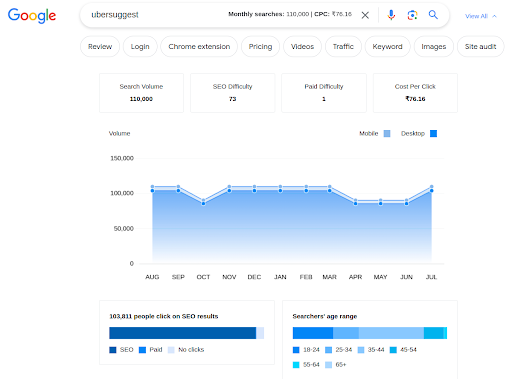
Task: Click the No clicks legend swatch
Action: point(171,350)
